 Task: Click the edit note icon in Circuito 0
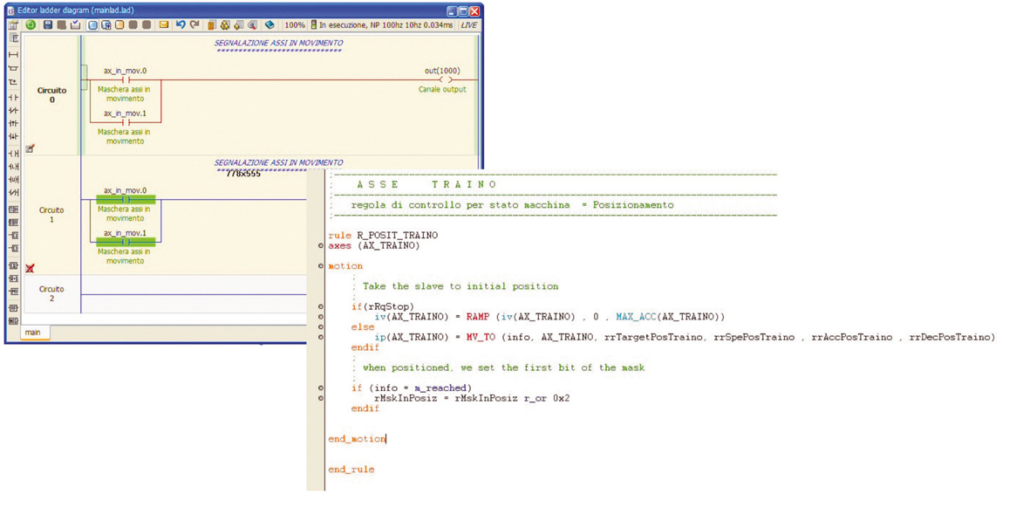tap(30, 149)
